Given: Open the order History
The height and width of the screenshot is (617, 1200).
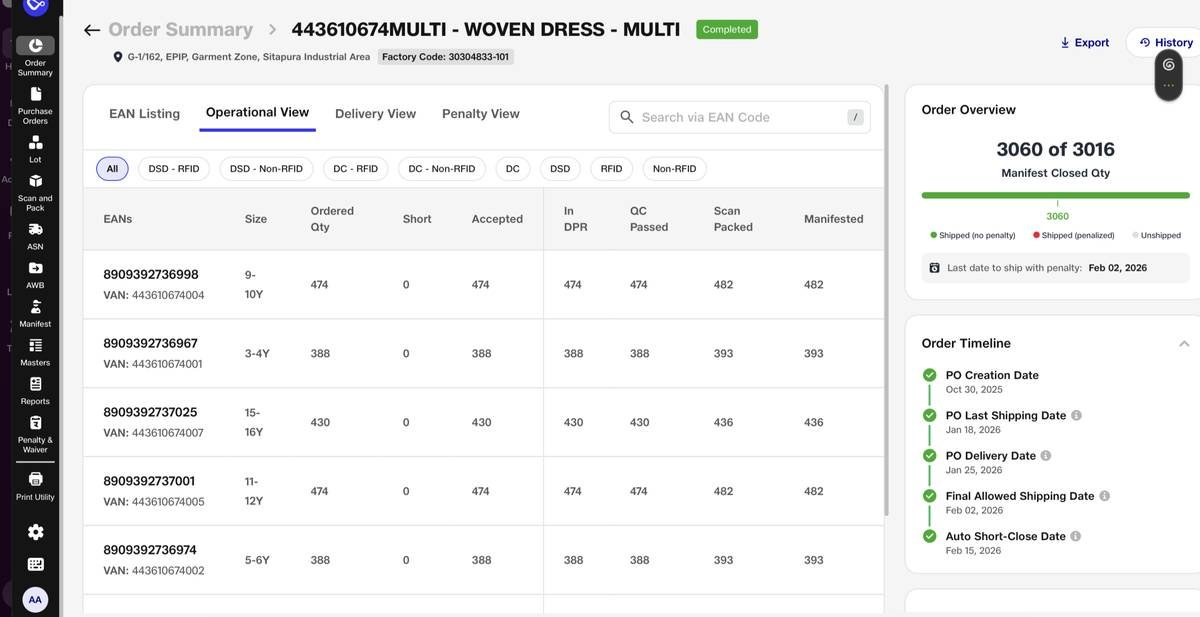Looking at the screenshot, I should [x=1165, y=42].
